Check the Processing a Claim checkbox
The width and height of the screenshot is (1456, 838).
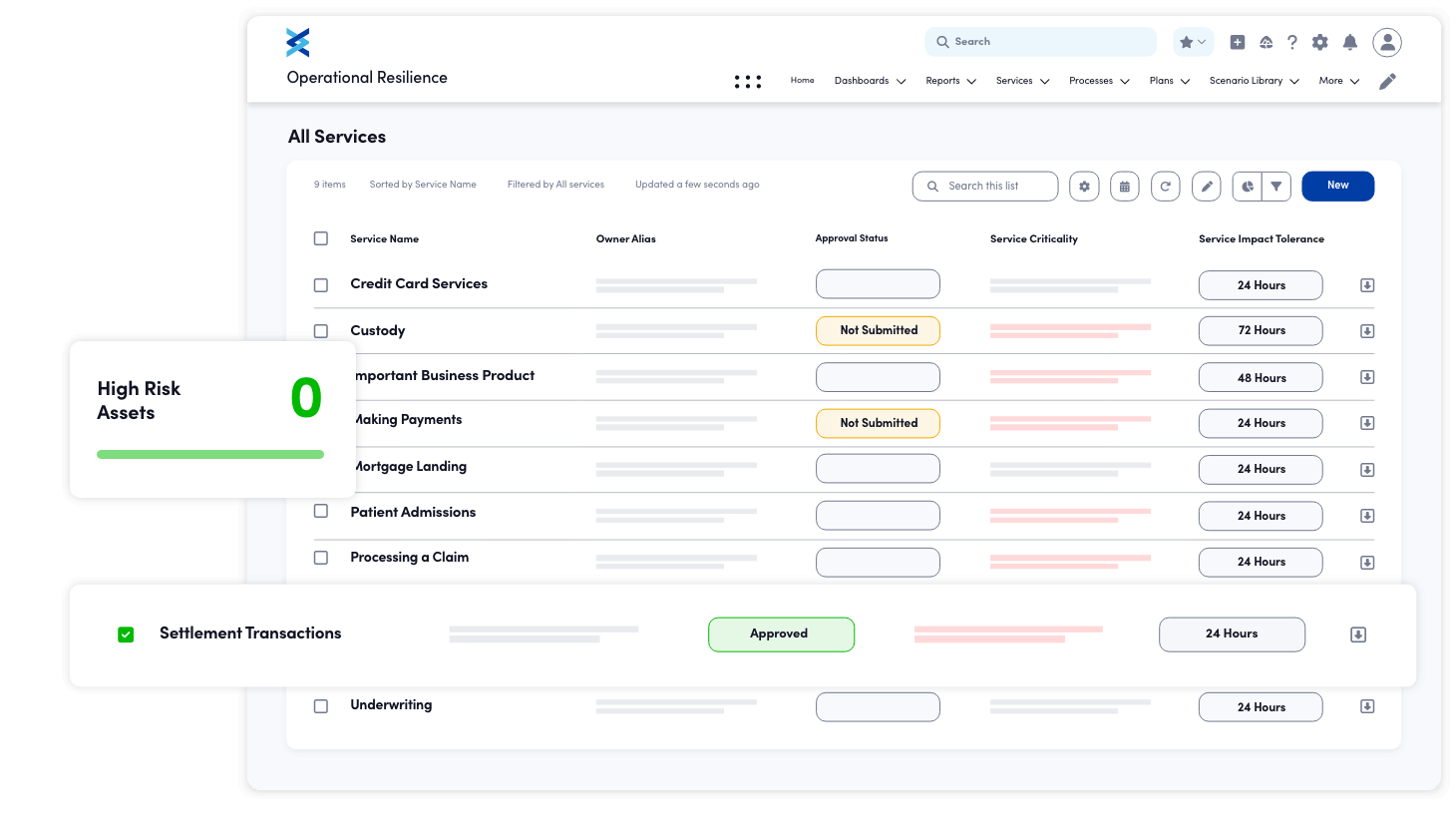point(321,558)
